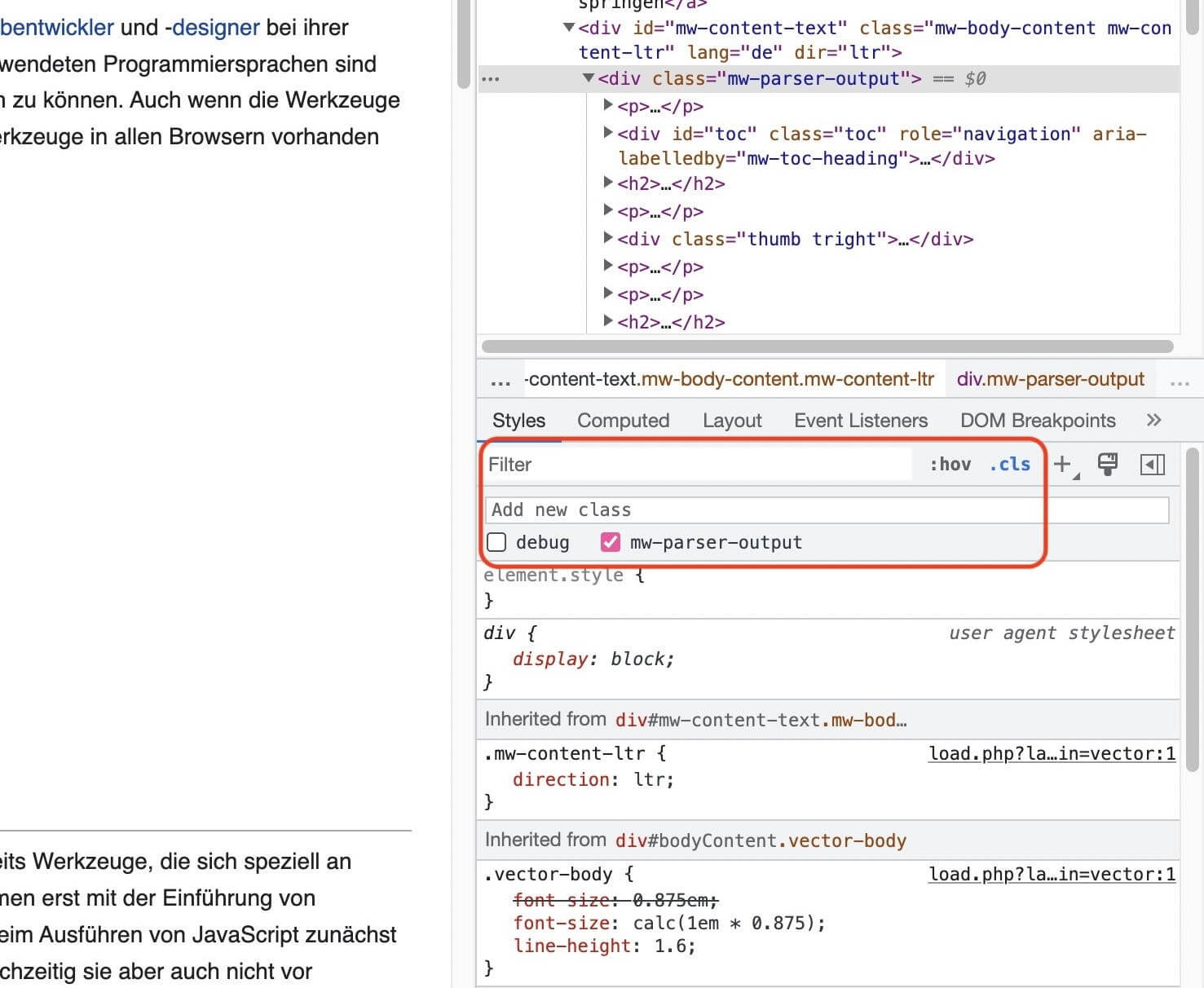Focus the Add new class input
Viewport: 1204px width, 988px height.
tap(827, 510)
